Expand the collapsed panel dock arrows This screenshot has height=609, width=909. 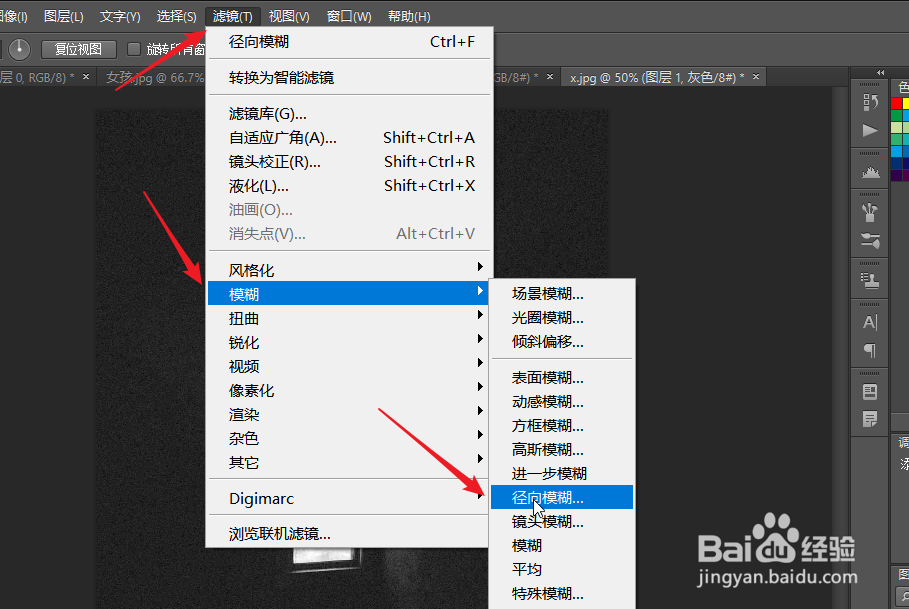coord(881,72)
